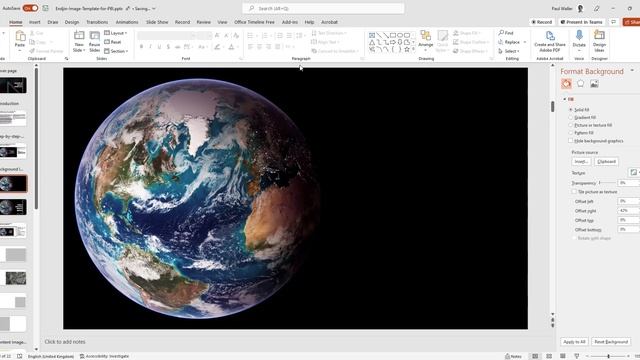Click the save icon in title bar
This screenshot has height=360, width=640.
point(45,8)
